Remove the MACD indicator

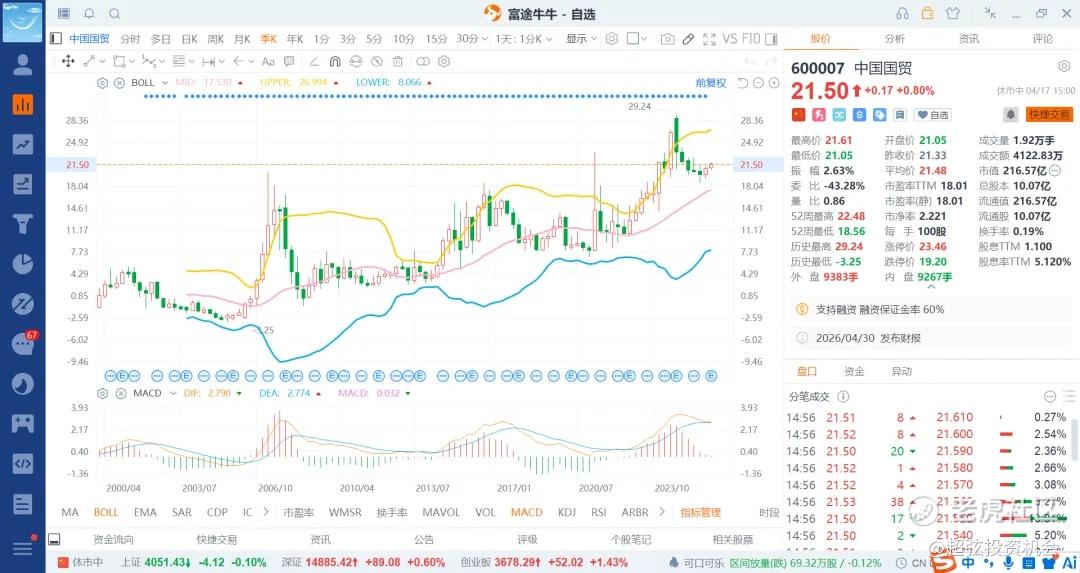pyautogui.click(x=121, y=393)
